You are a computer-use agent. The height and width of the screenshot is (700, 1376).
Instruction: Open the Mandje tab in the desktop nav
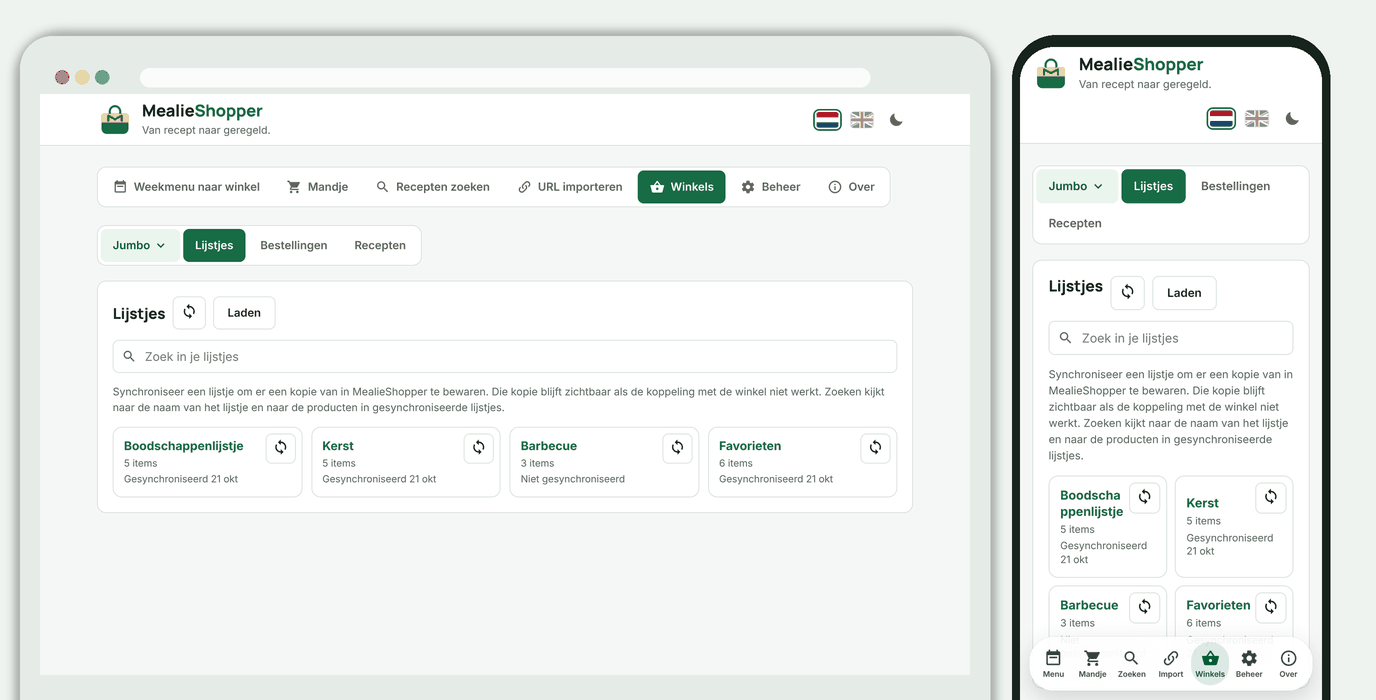(317, 187)
